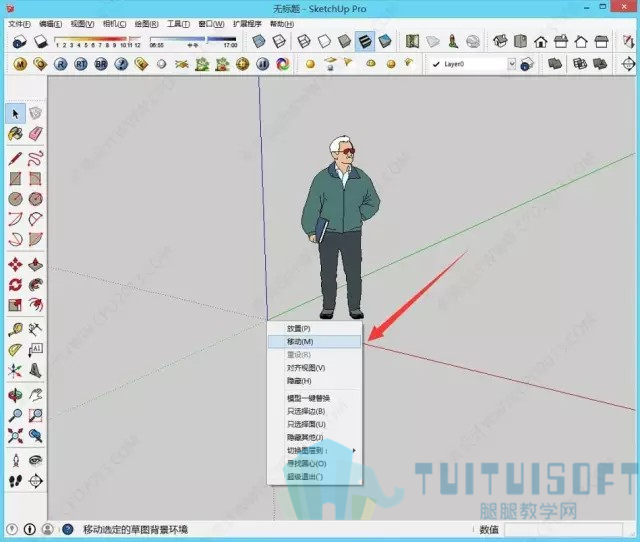Toggle shadows display on or off
The height and width of the screenshot is (542, 640).
coord(40,41)
